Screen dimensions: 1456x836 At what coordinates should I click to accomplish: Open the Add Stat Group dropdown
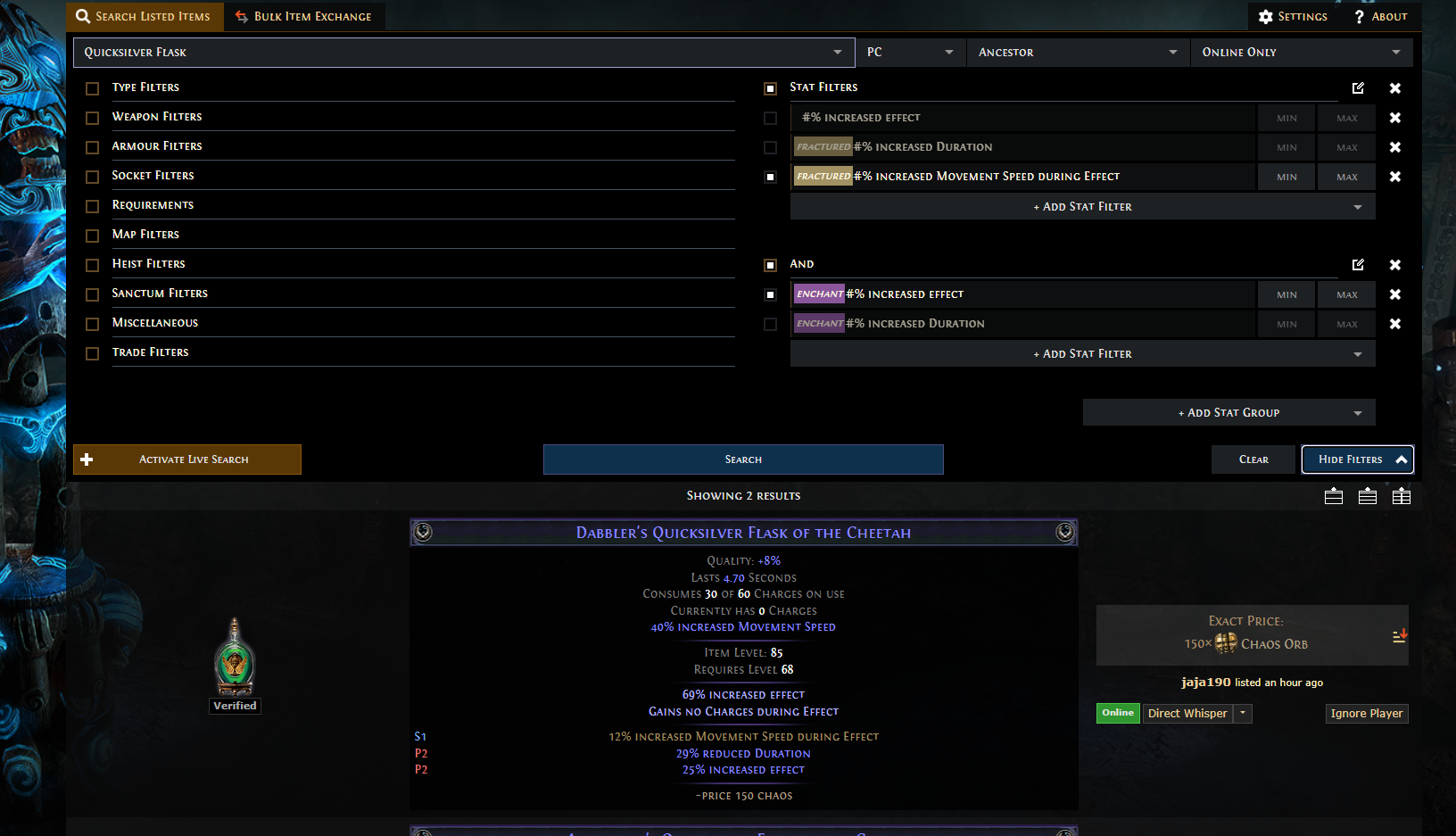[x=1228, y=412]
